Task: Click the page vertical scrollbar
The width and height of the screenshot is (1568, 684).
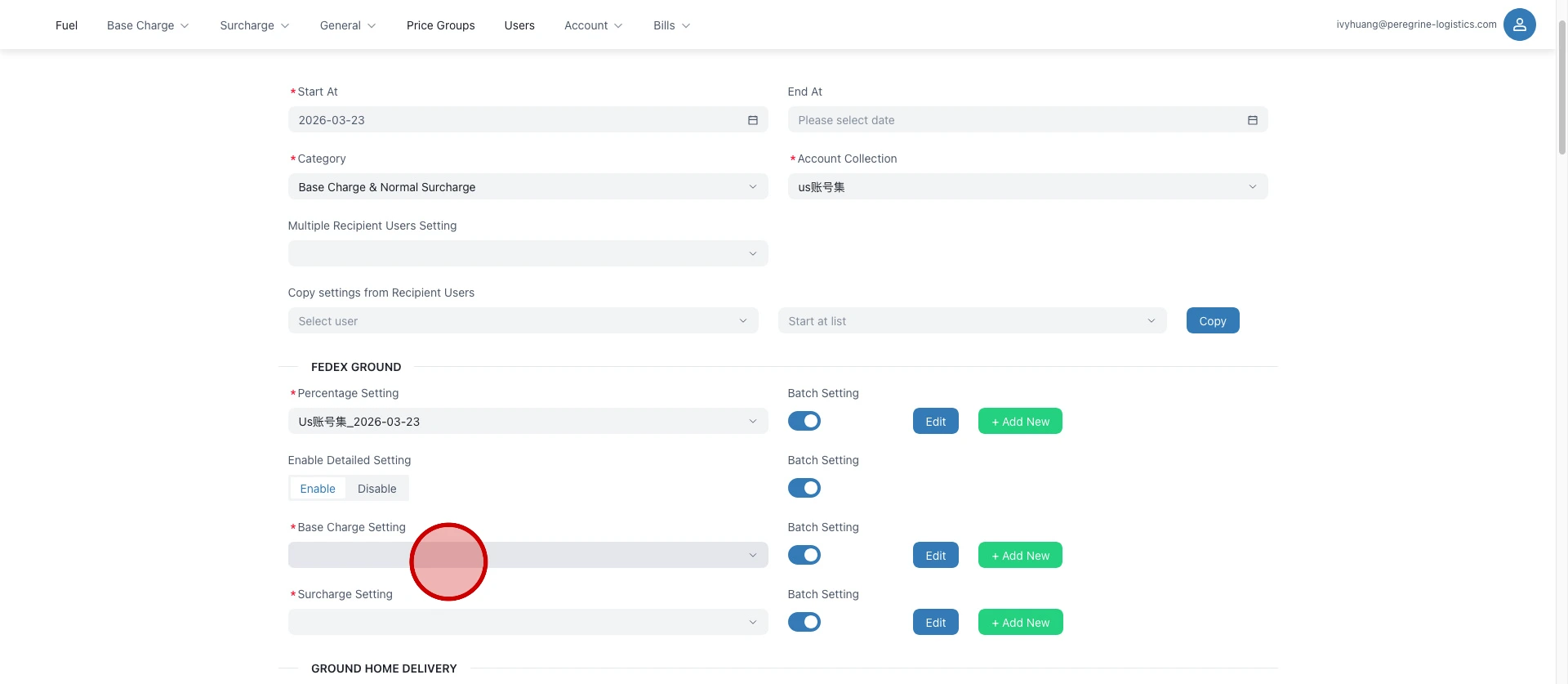Action: [x=1561, y=90]
